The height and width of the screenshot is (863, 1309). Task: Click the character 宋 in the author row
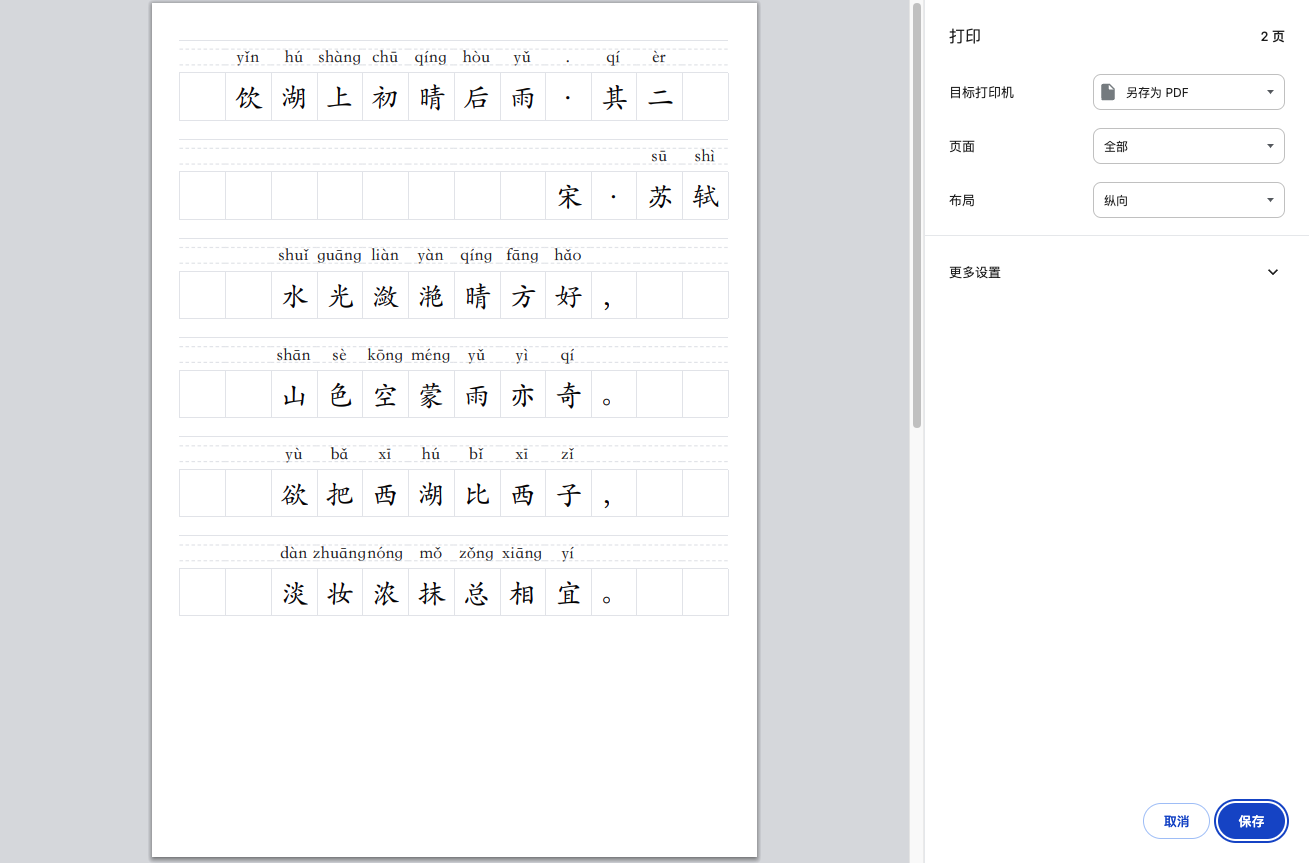point(569,196)
